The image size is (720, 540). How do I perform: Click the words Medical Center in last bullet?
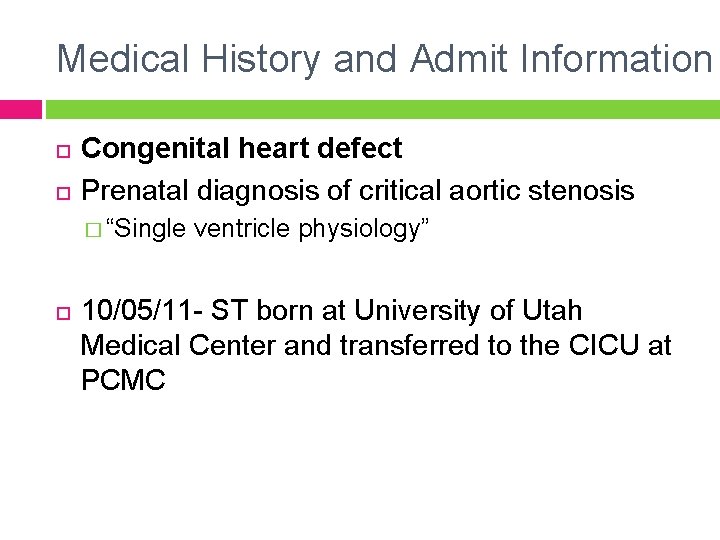click(178, 346)
